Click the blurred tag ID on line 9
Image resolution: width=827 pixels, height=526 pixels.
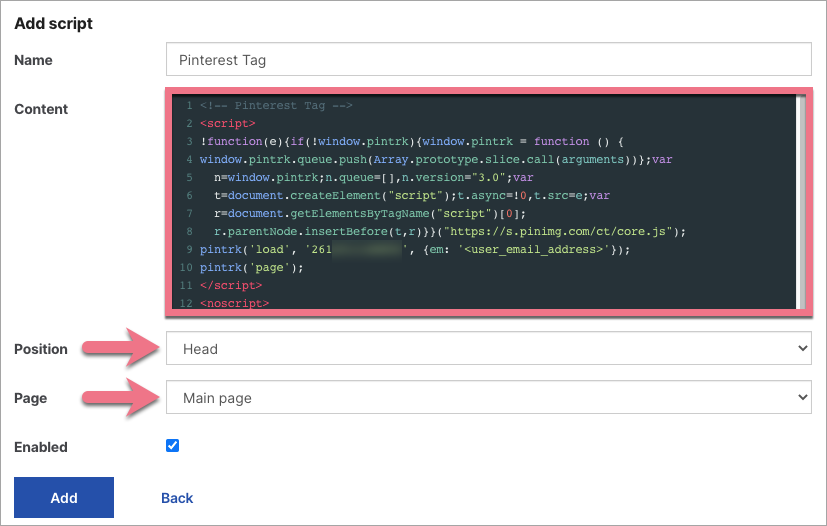point(367,249)
